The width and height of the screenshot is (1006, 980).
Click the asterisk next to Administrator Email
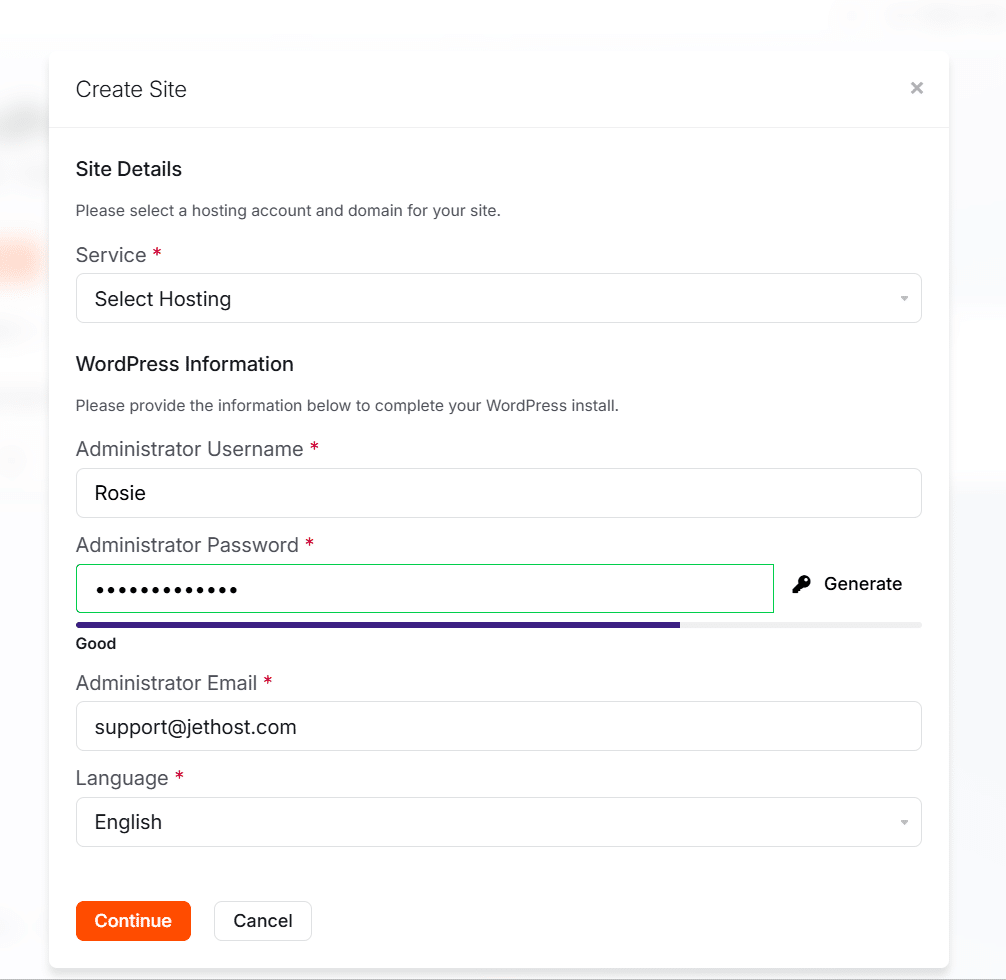[267, 681]
